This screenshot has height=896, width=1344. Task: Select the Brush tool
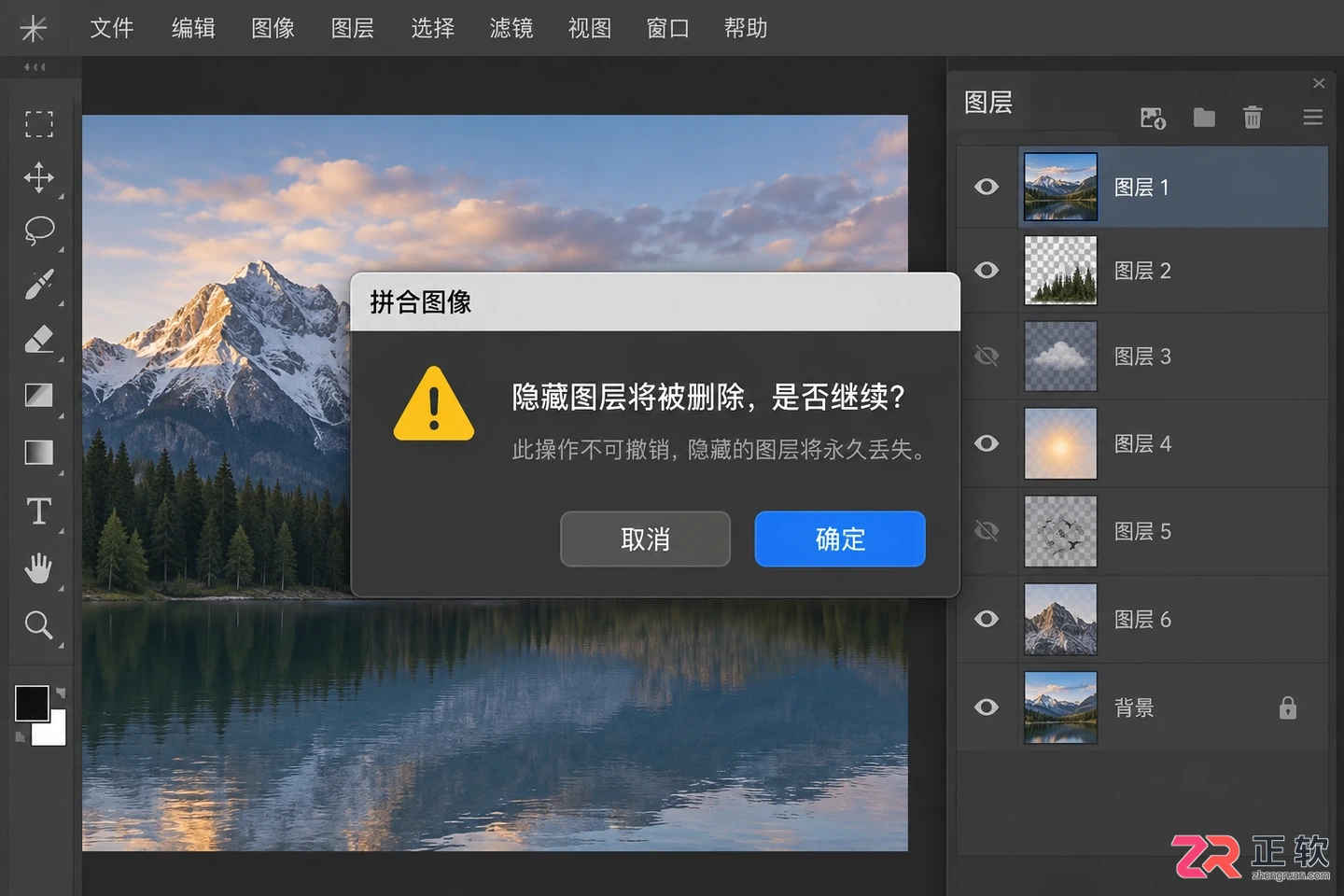pyautogui.click(x=38, y=285)
